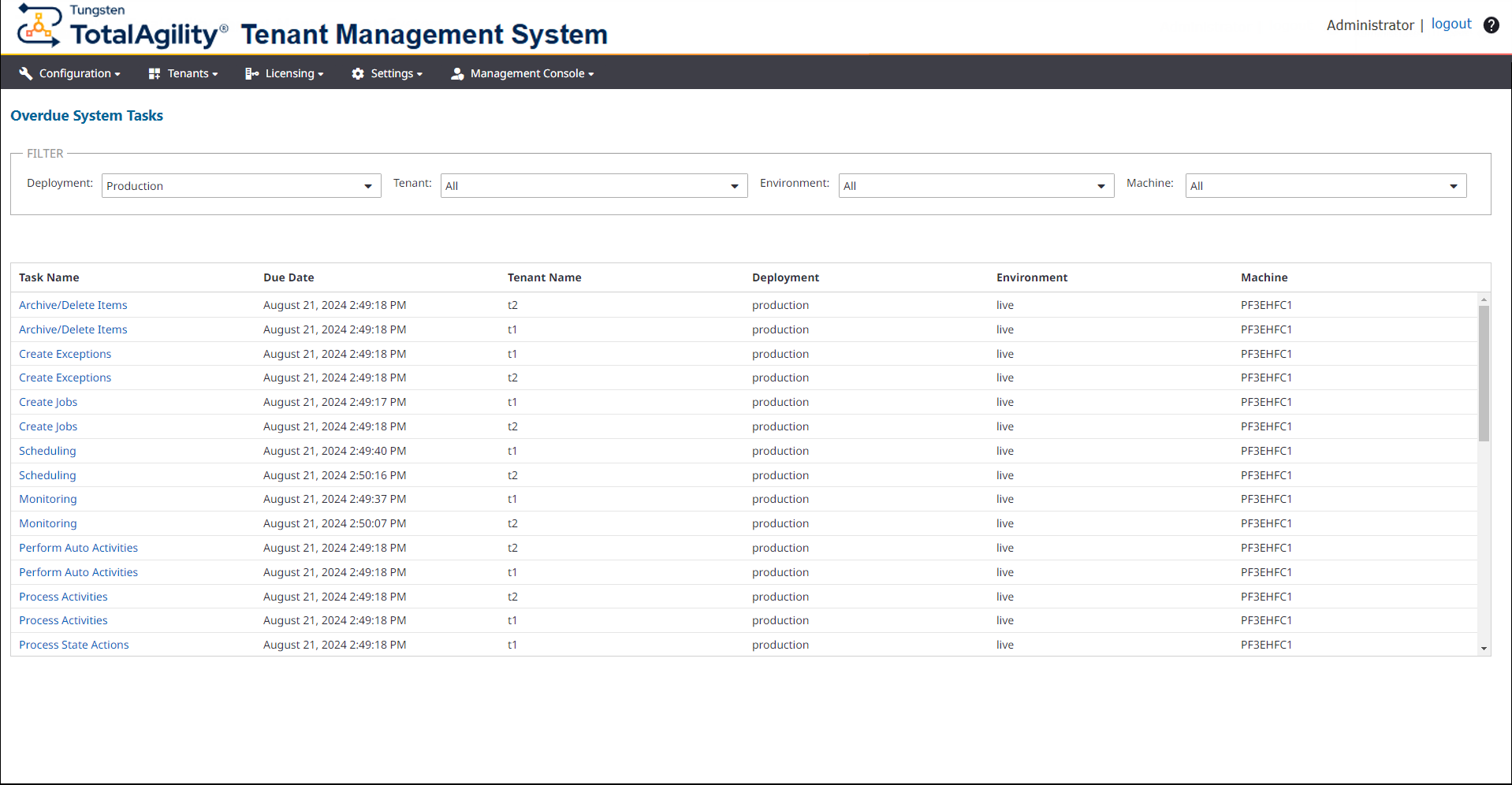Select the Monitoring task for t2
Image resolution: width=1512 pixels, height=785 pixels.
pyautogui.click(x=47, y=523)
